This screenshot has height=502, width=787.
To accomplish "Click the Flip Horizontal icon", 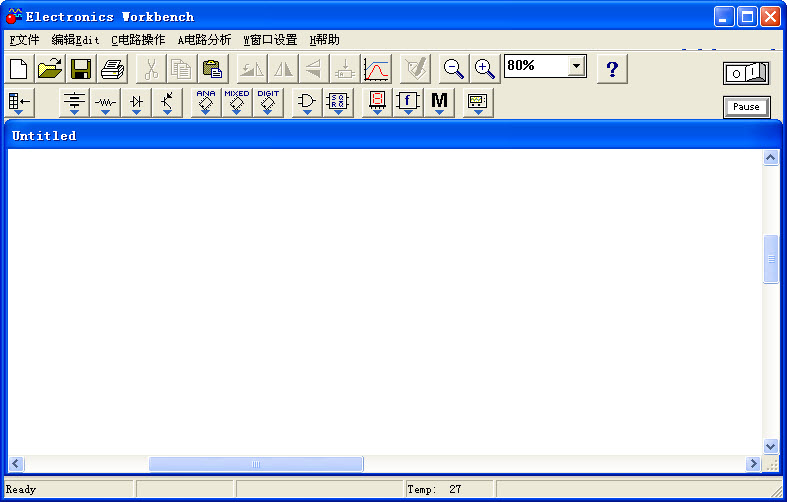I will tap(283, 69).
